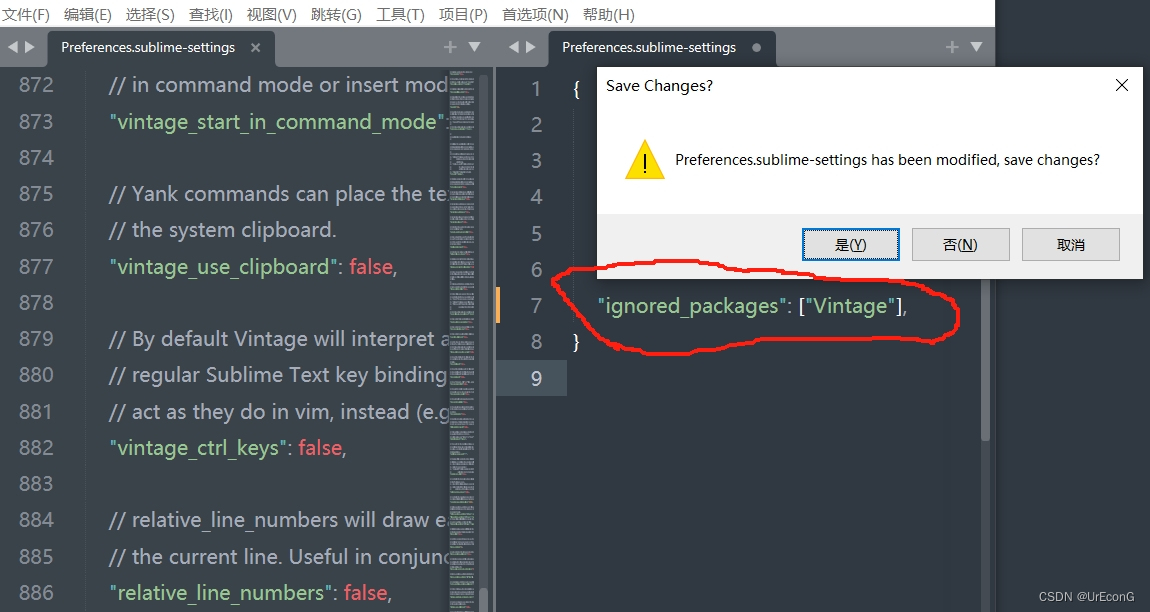Click the warning icon in the Save Changes dialog

[x=644, y=159]
